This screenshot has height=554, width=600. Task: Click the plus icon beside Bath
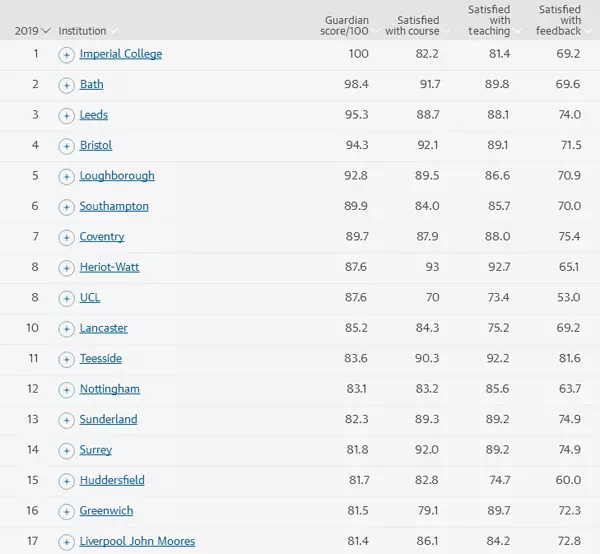click(66, 85)
